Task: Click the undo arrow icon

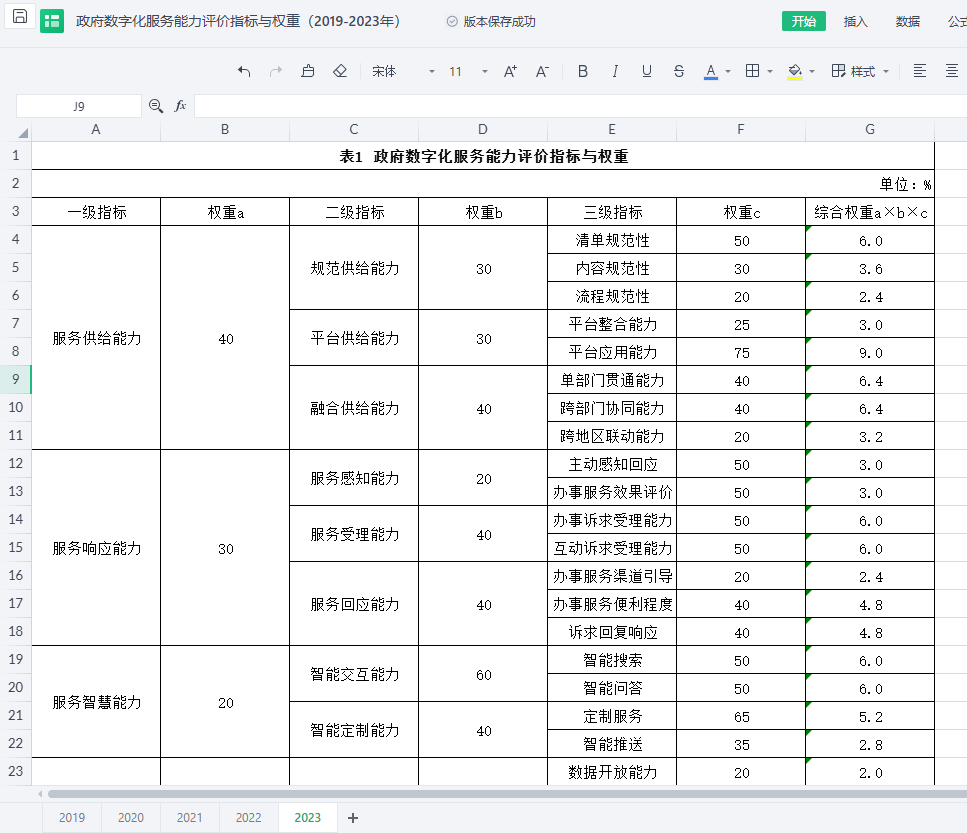Action: tap(244, 71)
